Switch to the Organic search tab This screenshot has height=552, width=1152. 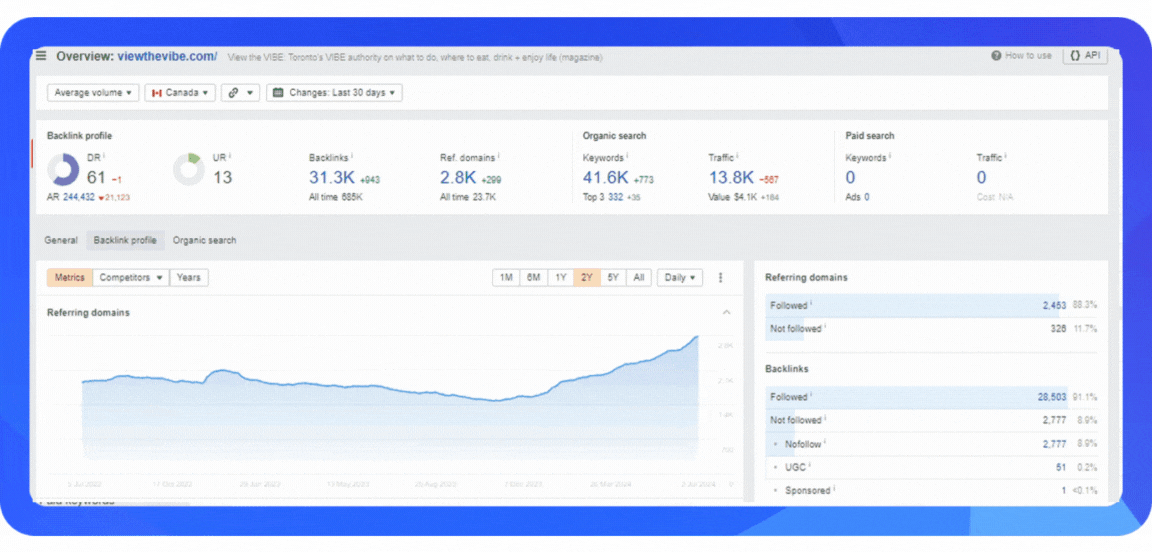pos(204,240)
